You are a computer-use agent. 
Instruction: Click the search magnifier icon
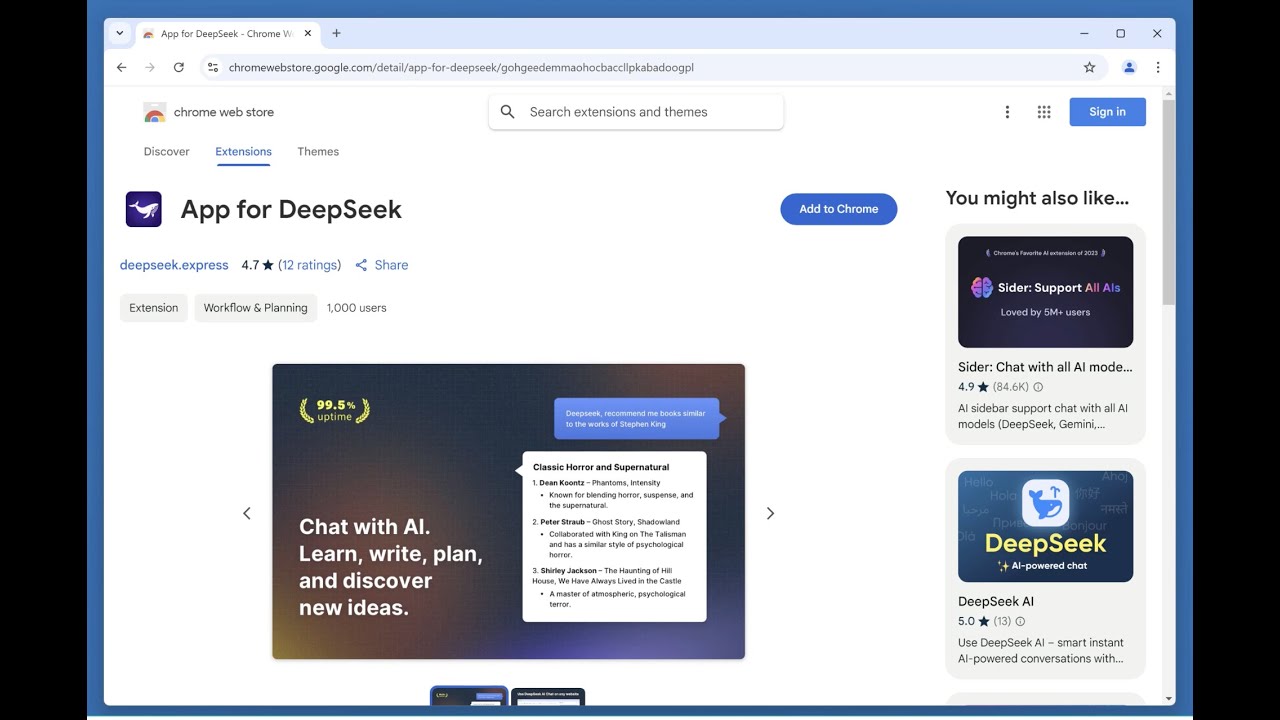tap(508, 112)
